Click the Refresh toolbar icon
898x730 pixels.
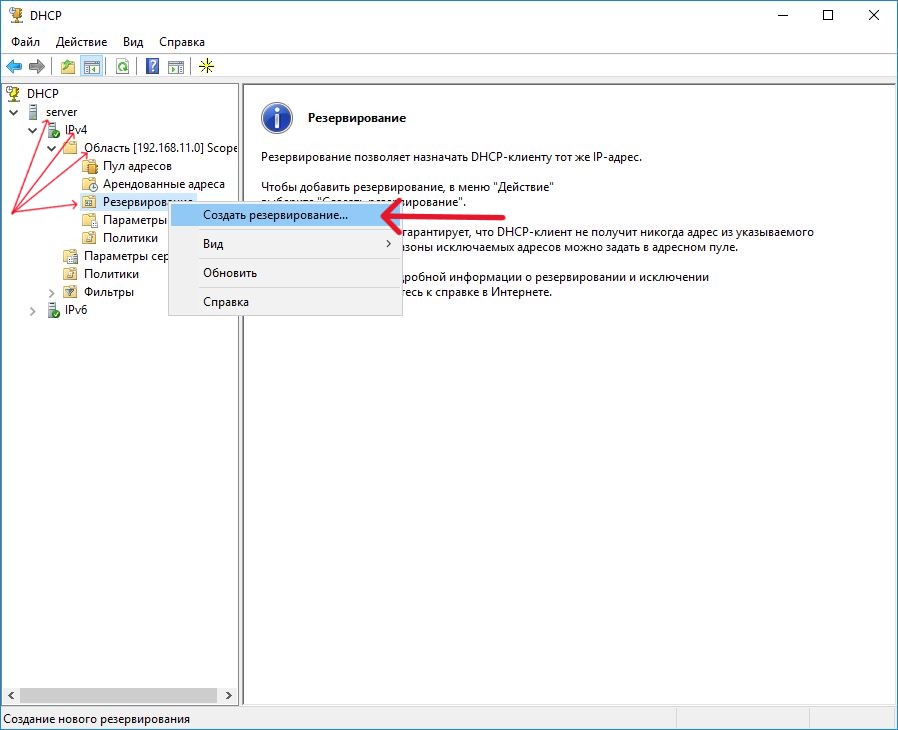pyautogui.click(x=122, y=66)
